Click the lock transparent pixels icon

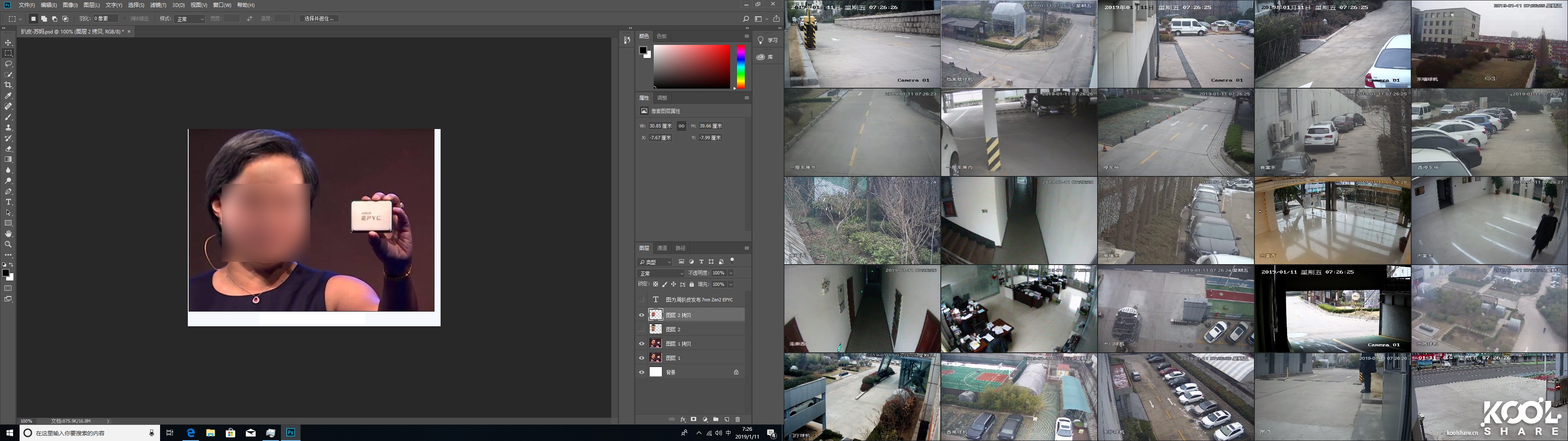(655, 285)
